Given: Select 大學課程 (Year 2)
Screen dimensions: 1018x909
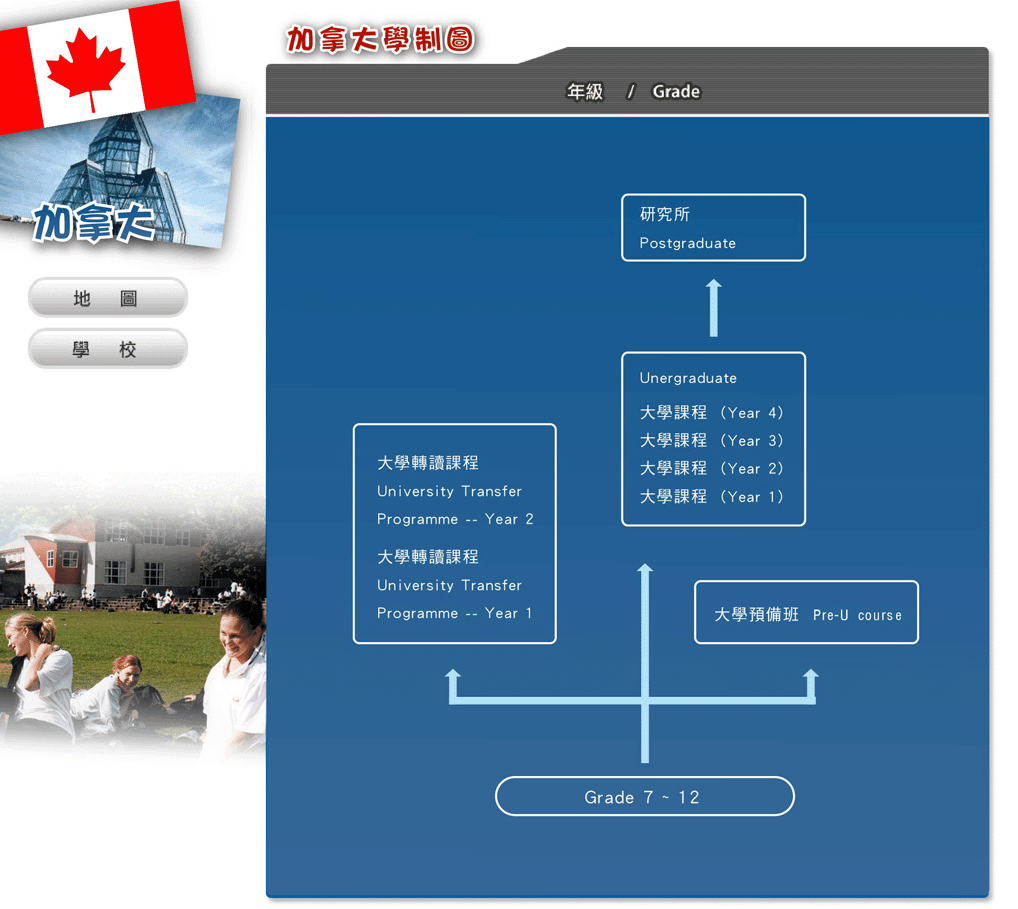Looking at the screenshot, I should 712,469.
